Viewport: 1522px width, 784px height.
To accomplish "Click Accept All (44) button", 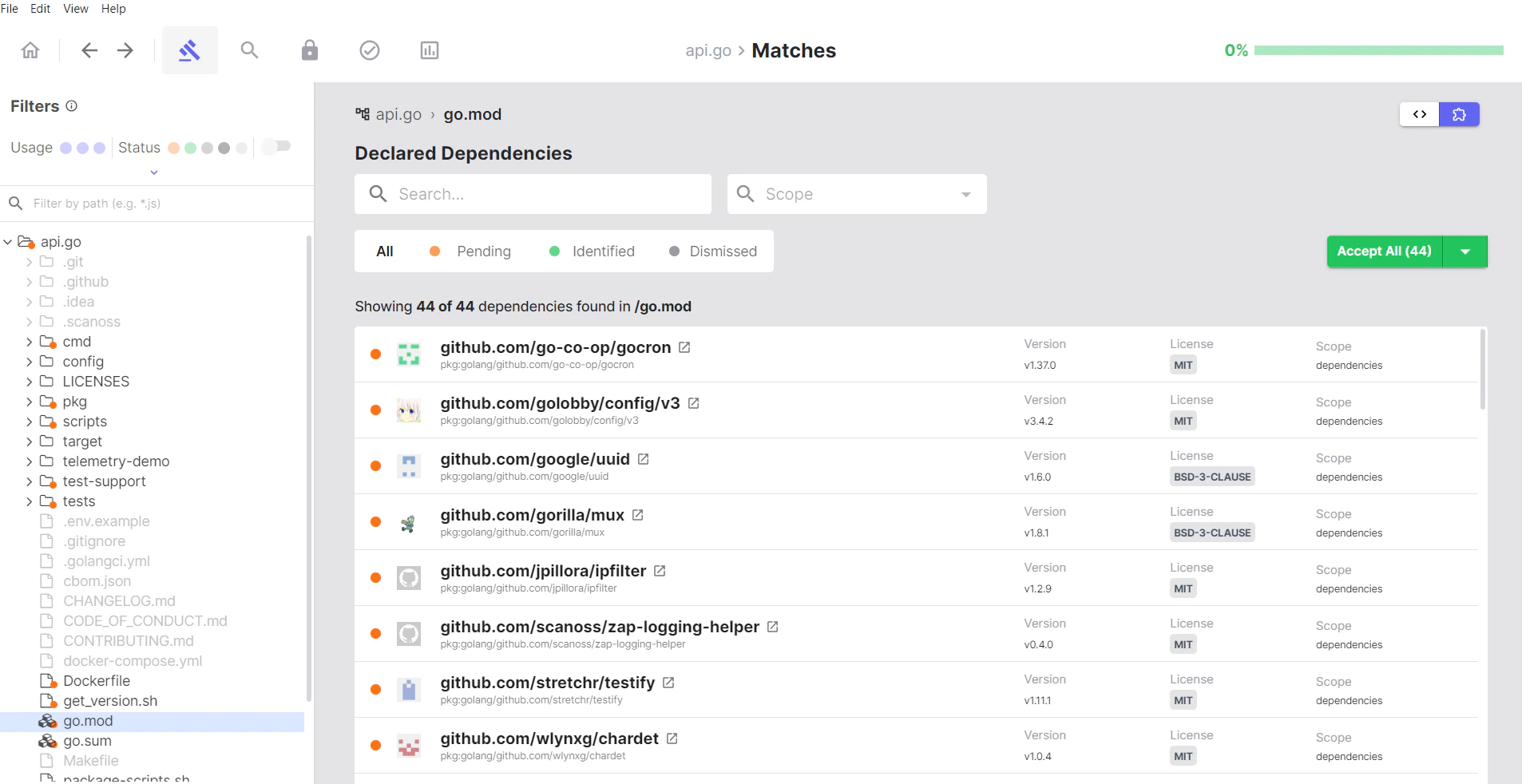I will 1385,251.
